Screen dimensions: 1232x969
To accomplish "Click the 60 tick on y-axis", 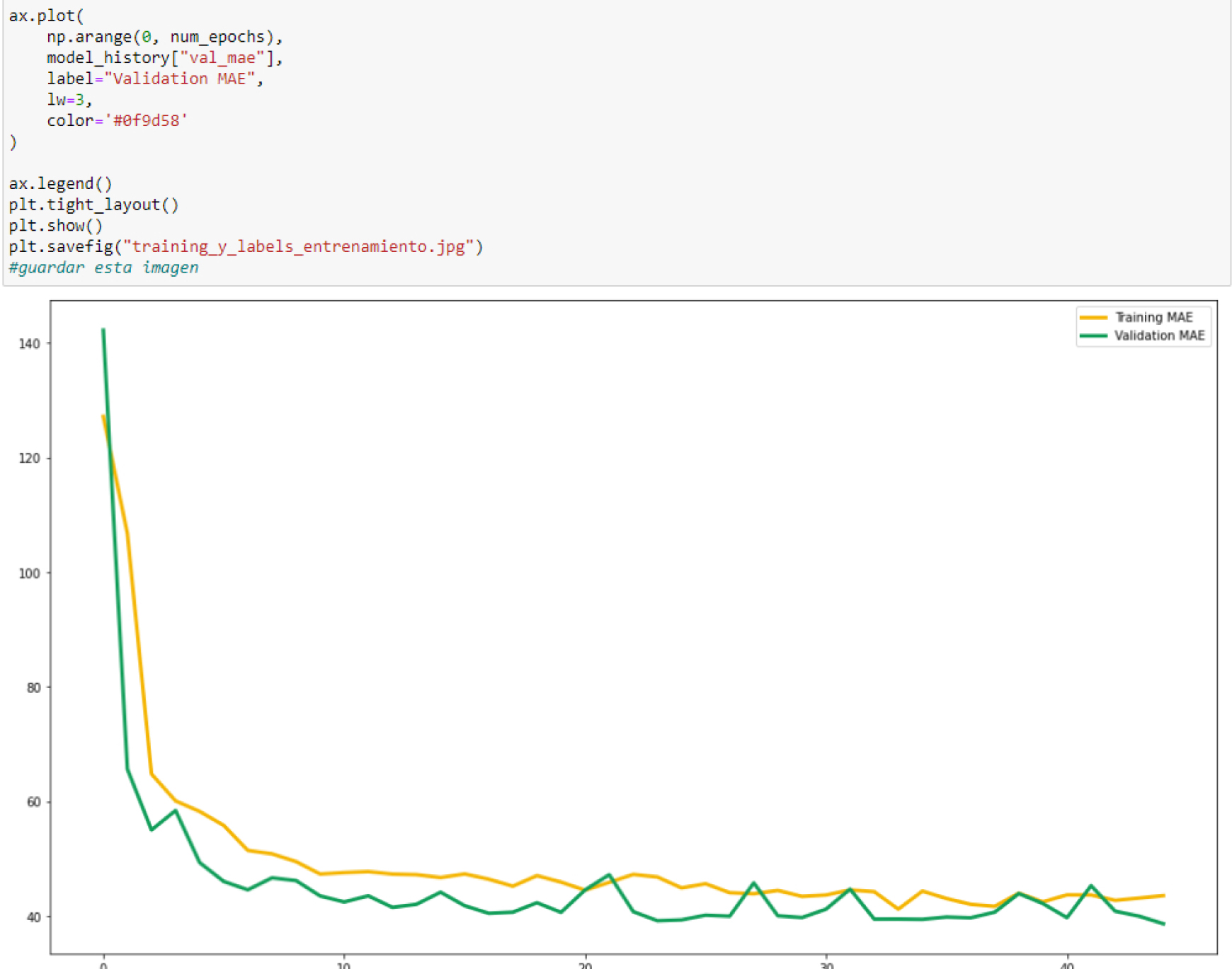I will (33, 803).
